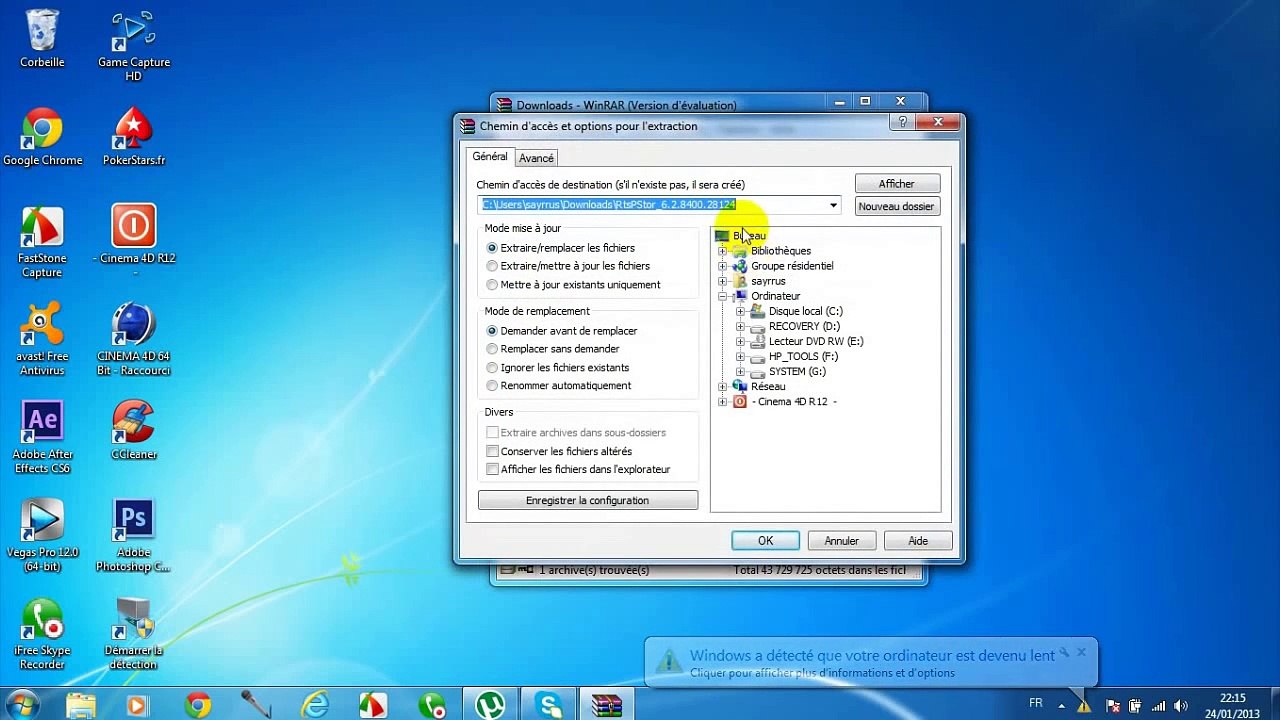
Task: Show hidden tray icons arrow
Action: [x=1061, y=705]
